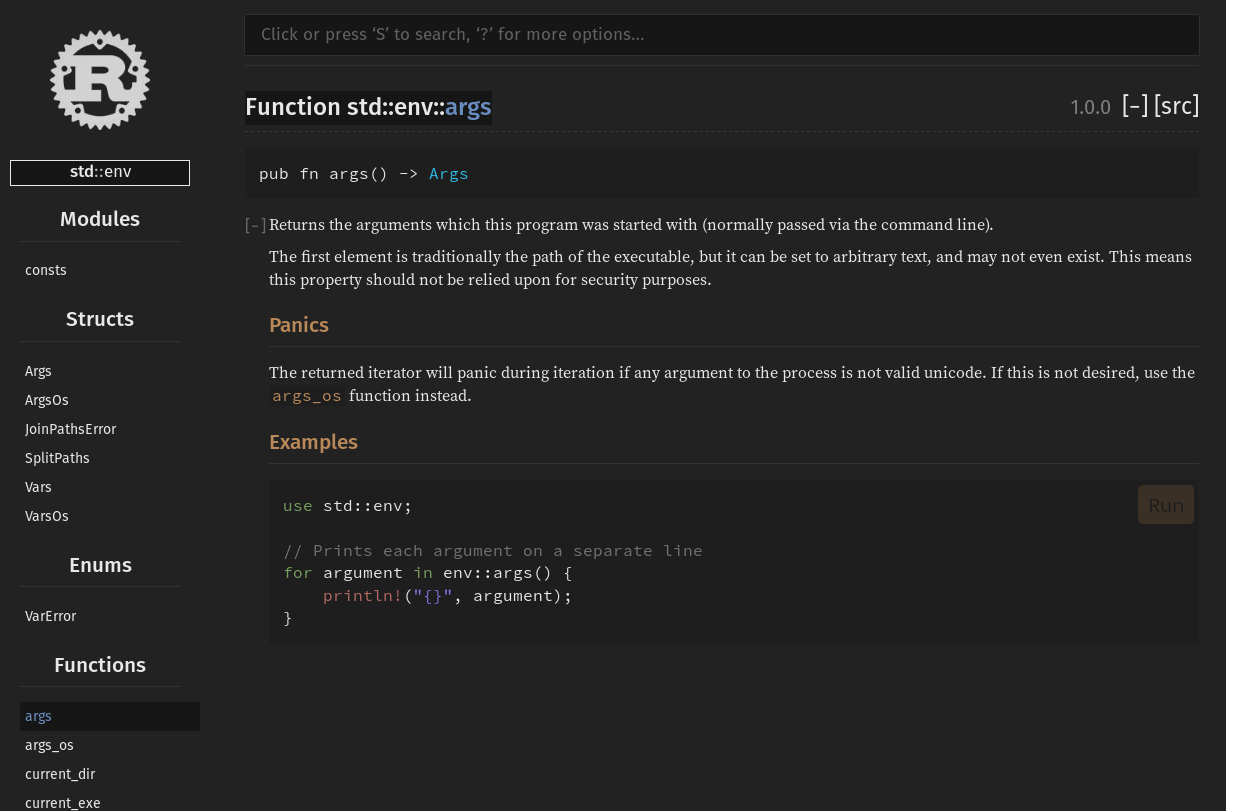Viewport: 1260px width, 811px height.
Task: Collapse everything using the [–] toggle
Action: pos(1135,106)
